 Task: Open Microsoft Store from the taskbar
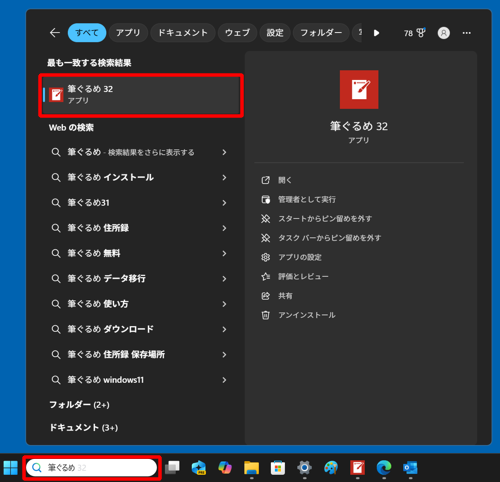(278, 467)
